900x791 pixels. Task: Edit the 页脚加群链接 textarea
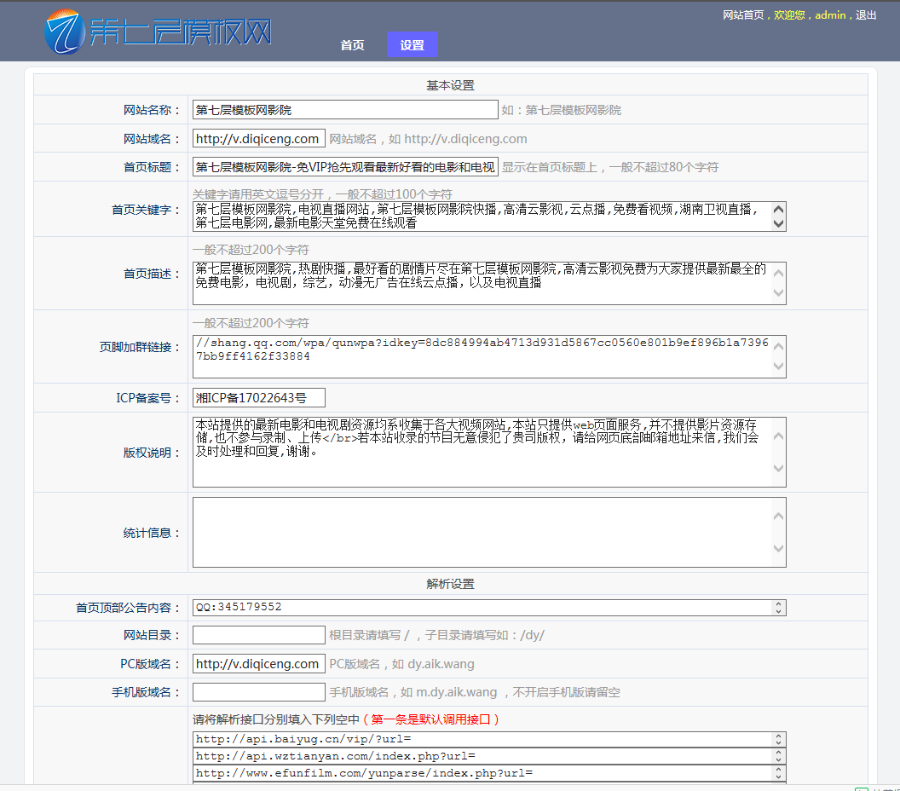tap(489, 356)
